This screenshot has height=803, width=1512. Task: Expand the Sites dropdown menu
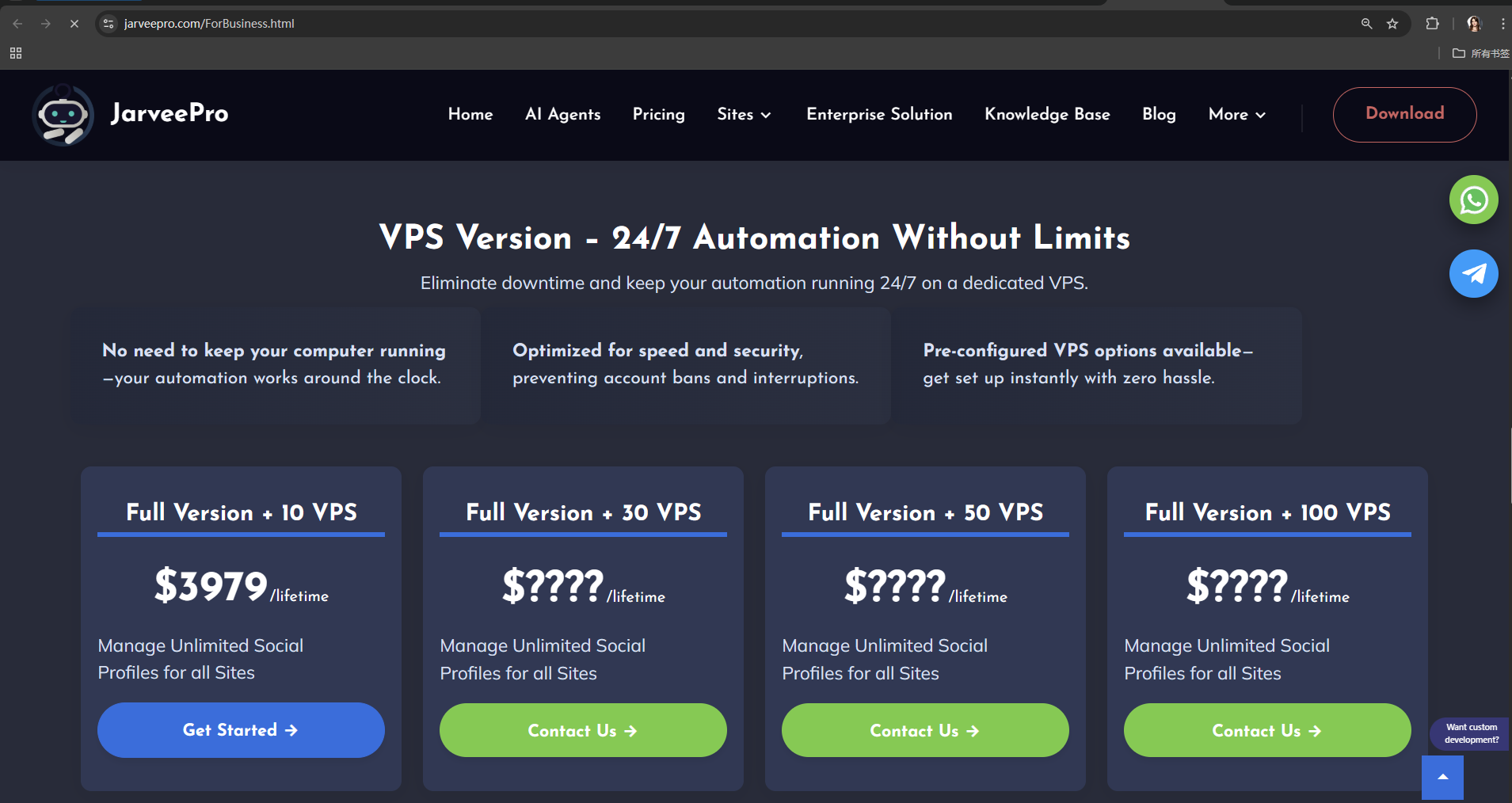click(x=744, y=114)
